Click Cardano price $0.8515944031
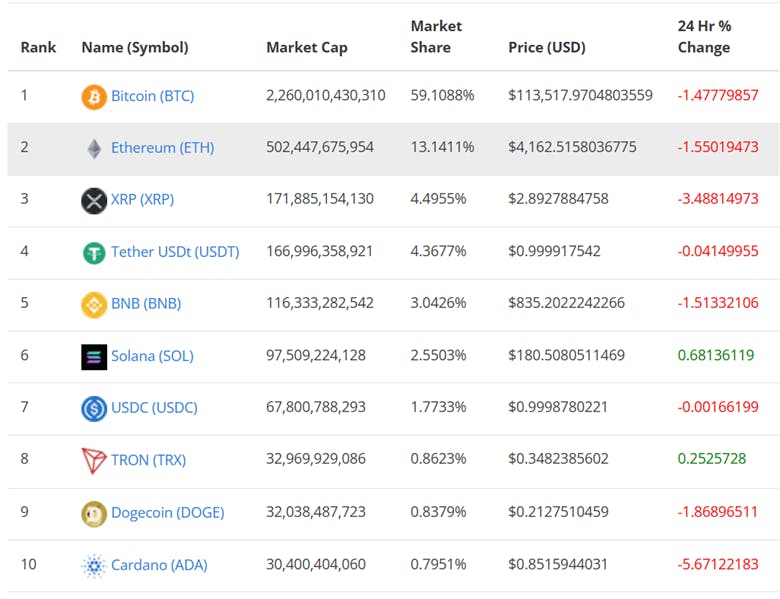 click(558, 564)
